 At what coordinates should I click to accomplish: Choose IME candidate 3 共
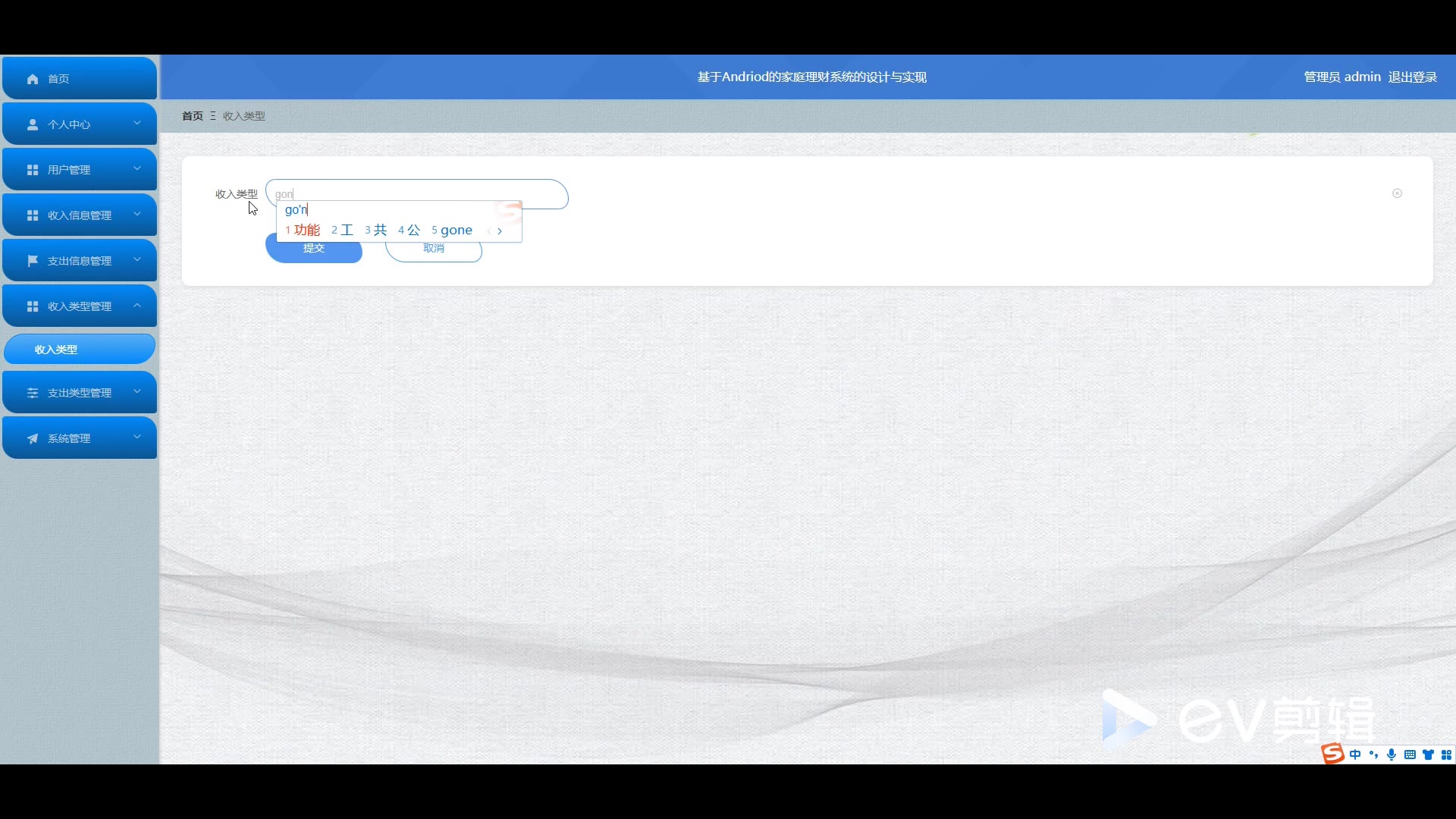pyautogui.click(x=376, y=230)
